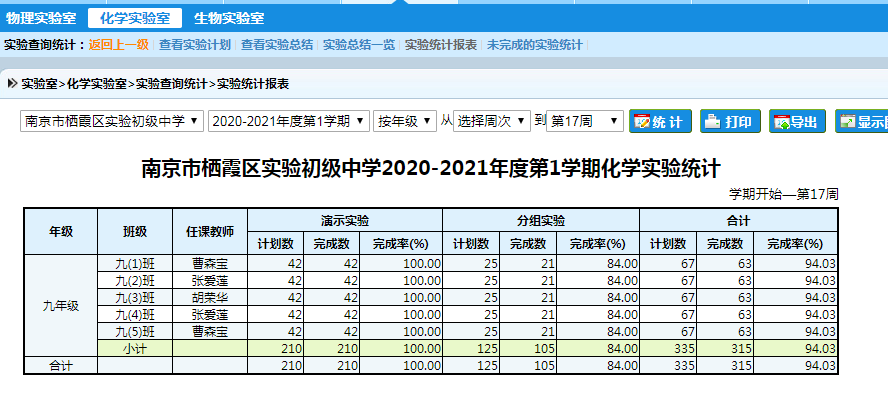Switch to 物理实验室 tab
Image resolution: width=888 pixels, height=402 pixels.
click(41, 19)
